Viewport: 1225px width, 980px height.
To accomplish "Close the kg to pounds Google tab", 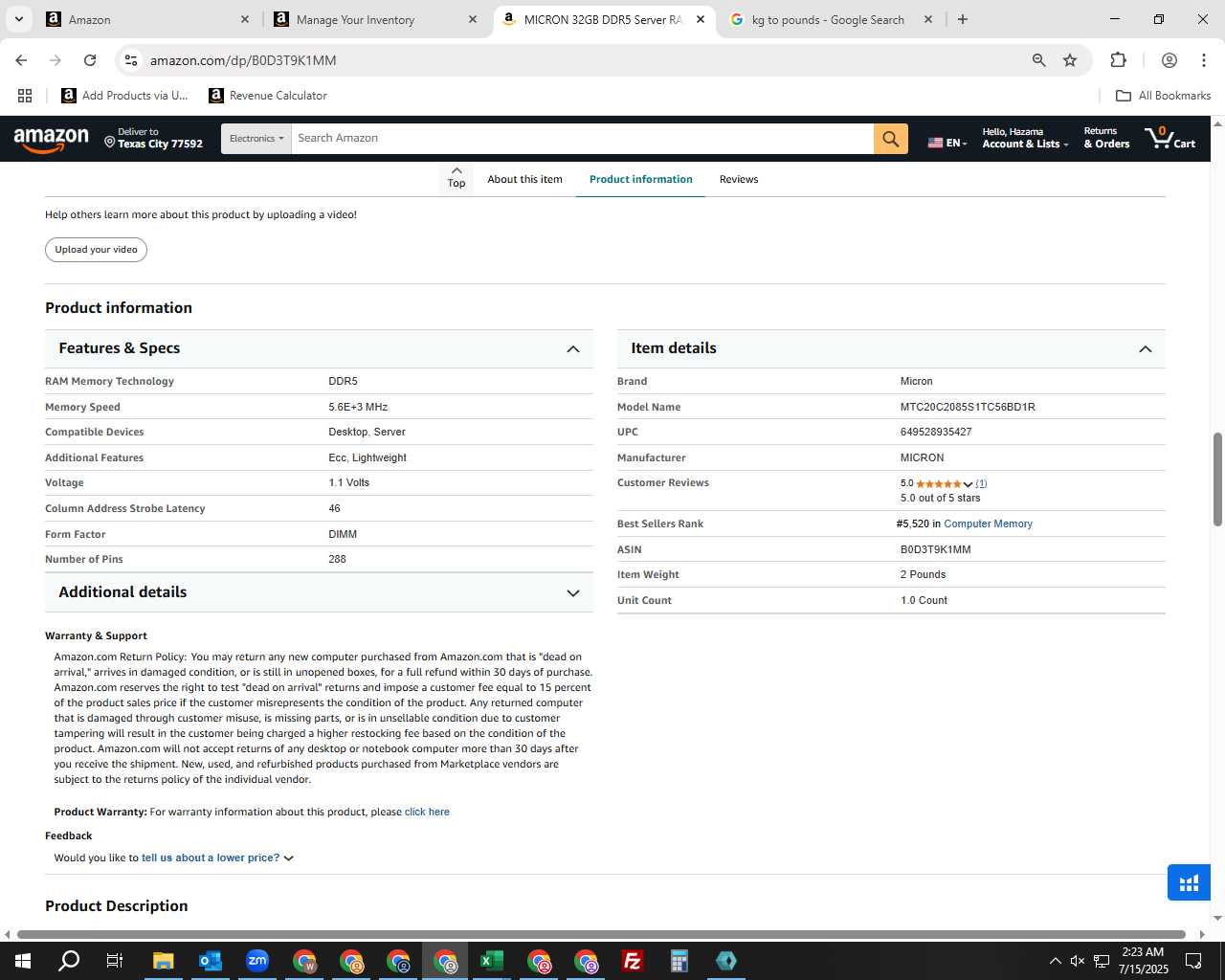I will (928, 19).
